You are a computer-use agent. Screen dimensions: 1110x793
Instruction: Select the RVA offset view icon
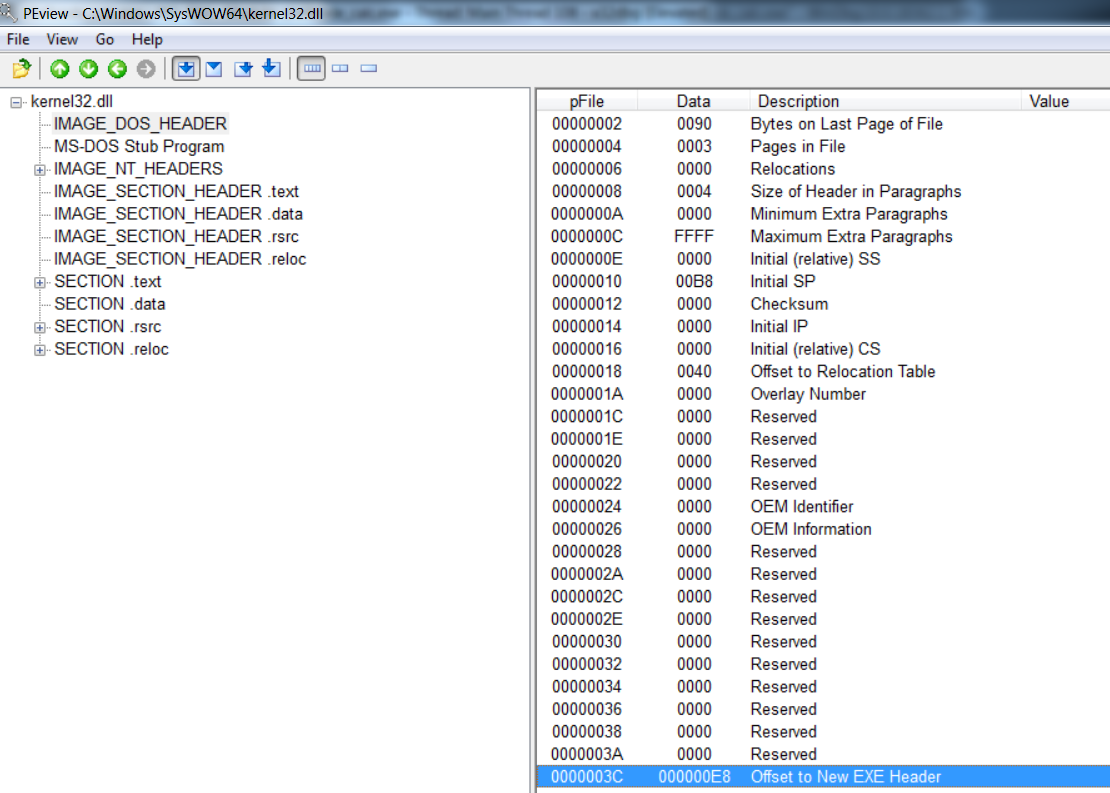pos(213,68)
